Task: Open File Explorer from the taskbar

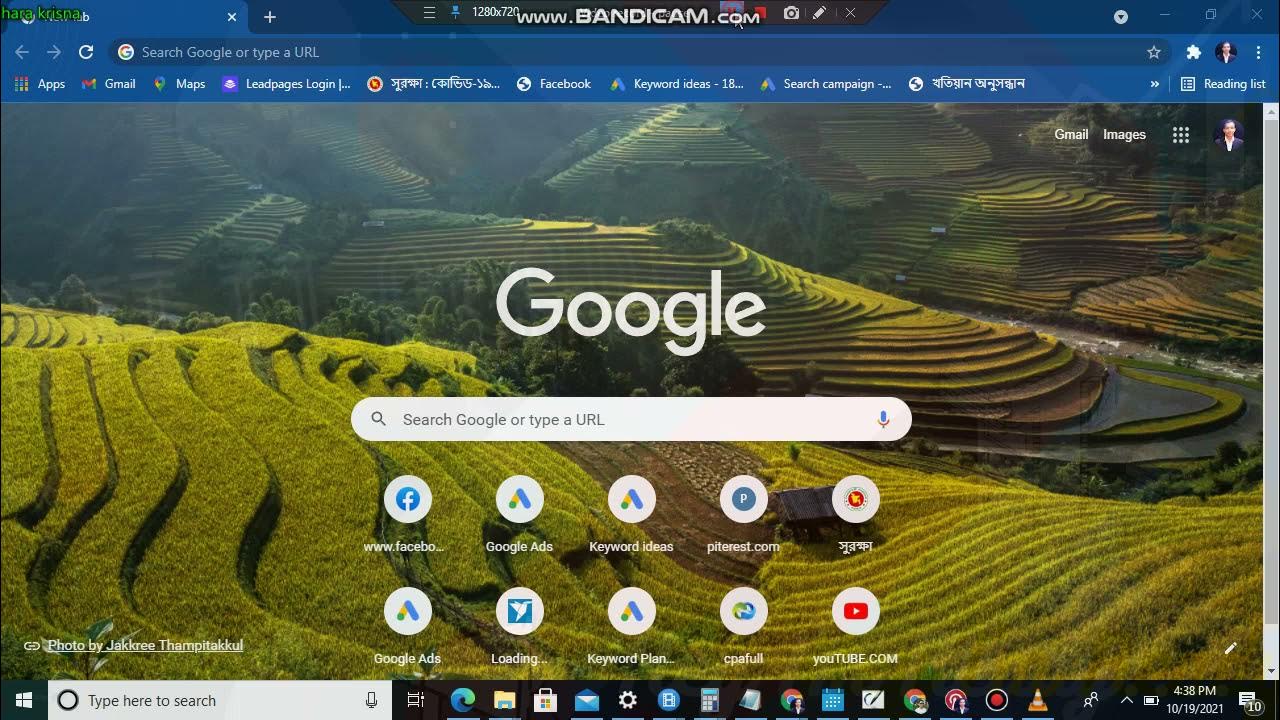Action: point(504,701)
